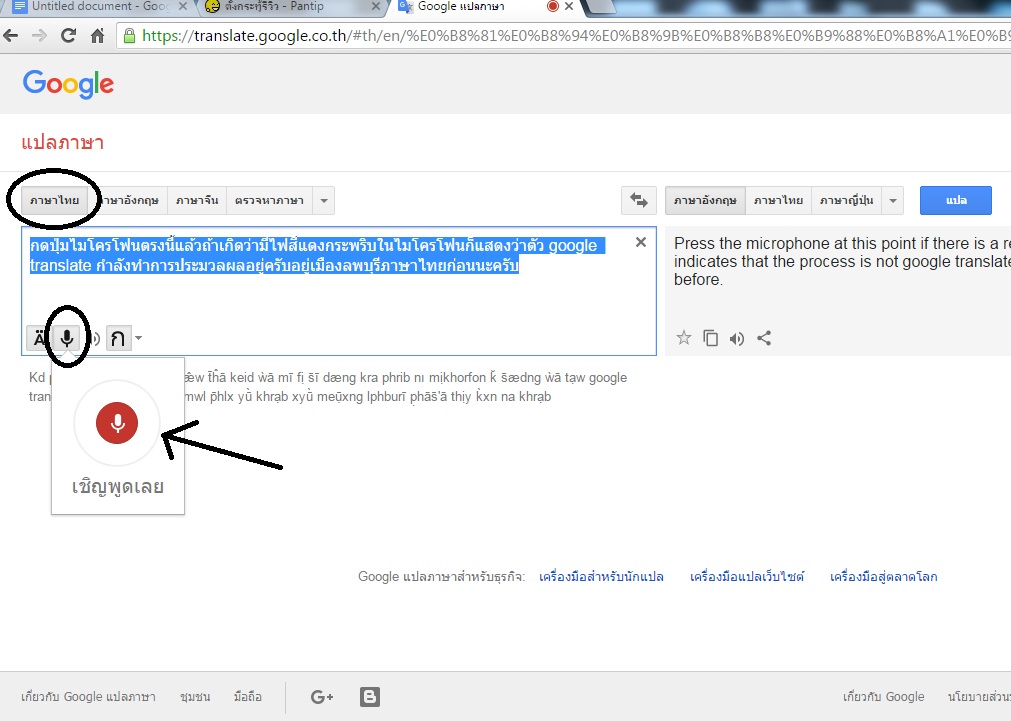The image size is (1011, 721).
Task: Open the source language list dropdown
Action: coord(324,201)
